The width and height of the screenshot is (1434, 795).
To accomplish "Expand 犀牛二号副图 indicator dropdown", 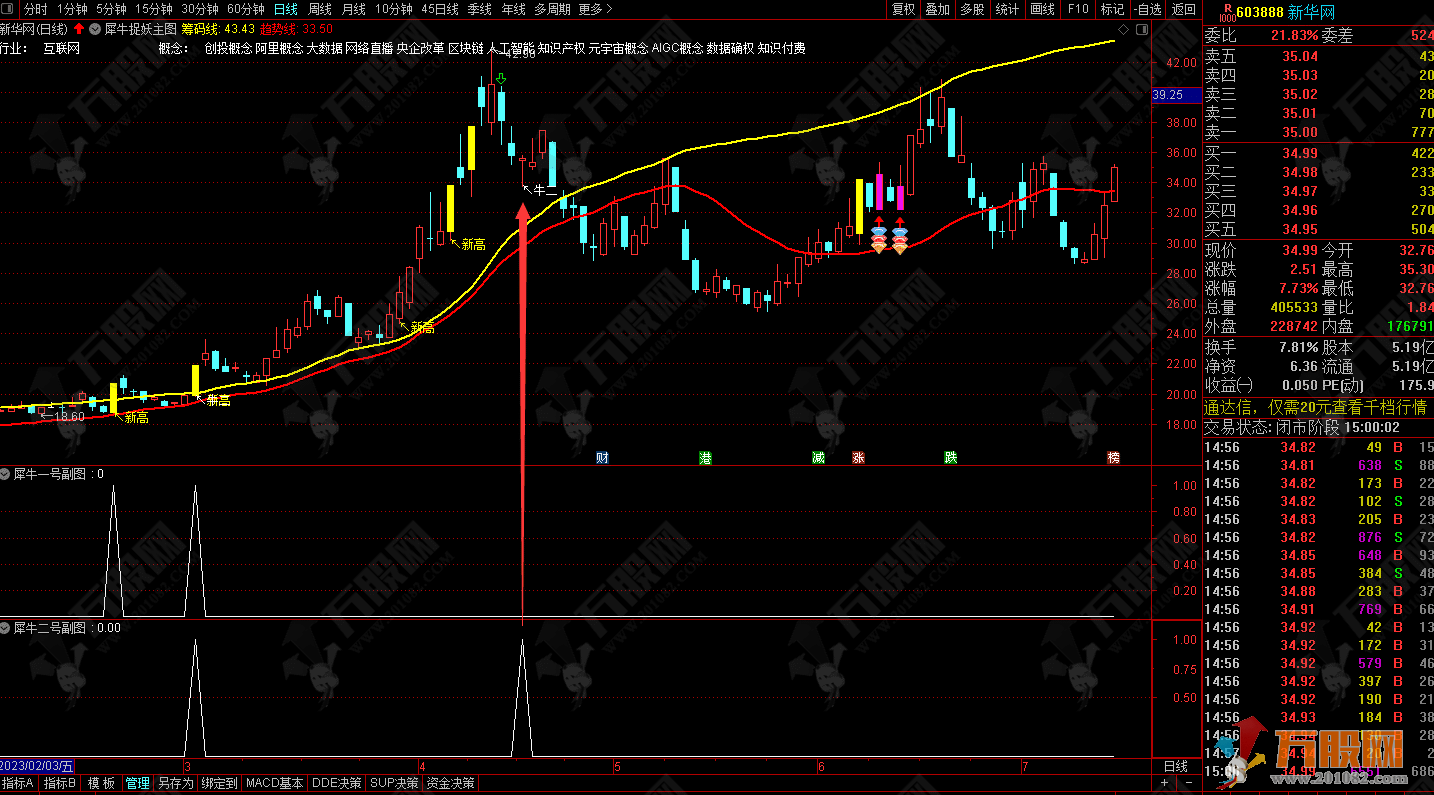I will (6, 628).
